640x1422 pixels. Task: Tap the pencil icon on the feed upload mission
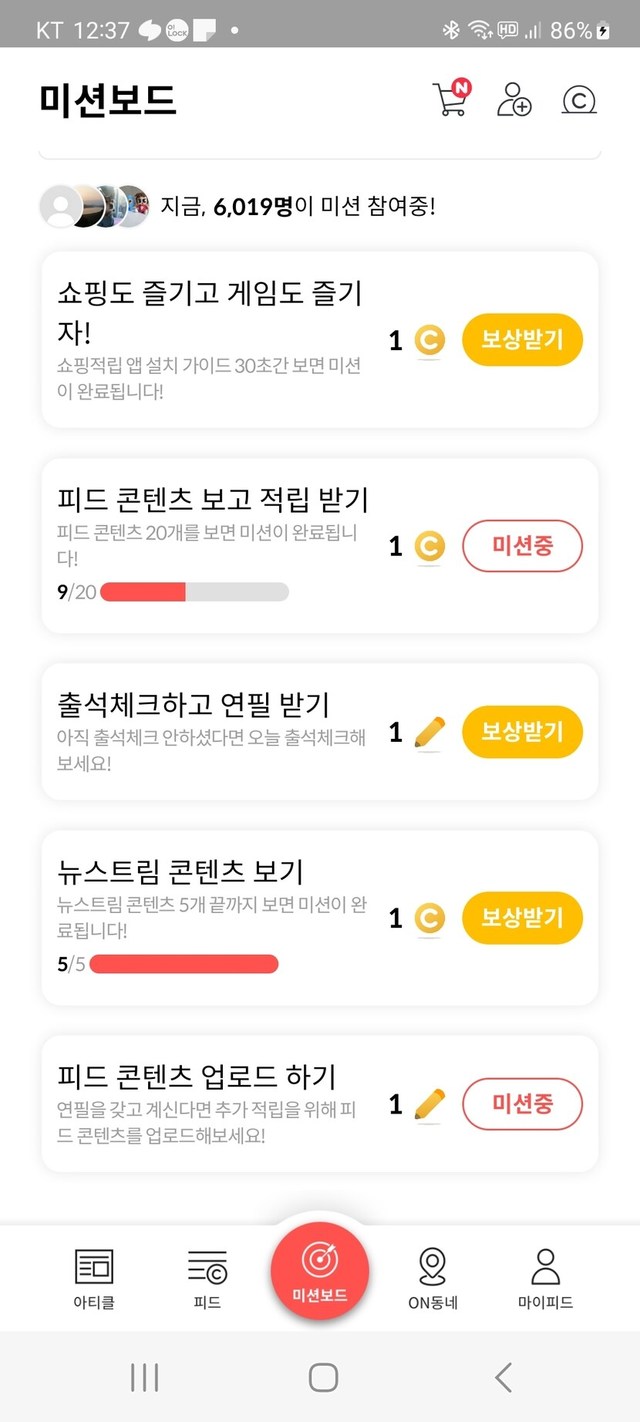429,1105
